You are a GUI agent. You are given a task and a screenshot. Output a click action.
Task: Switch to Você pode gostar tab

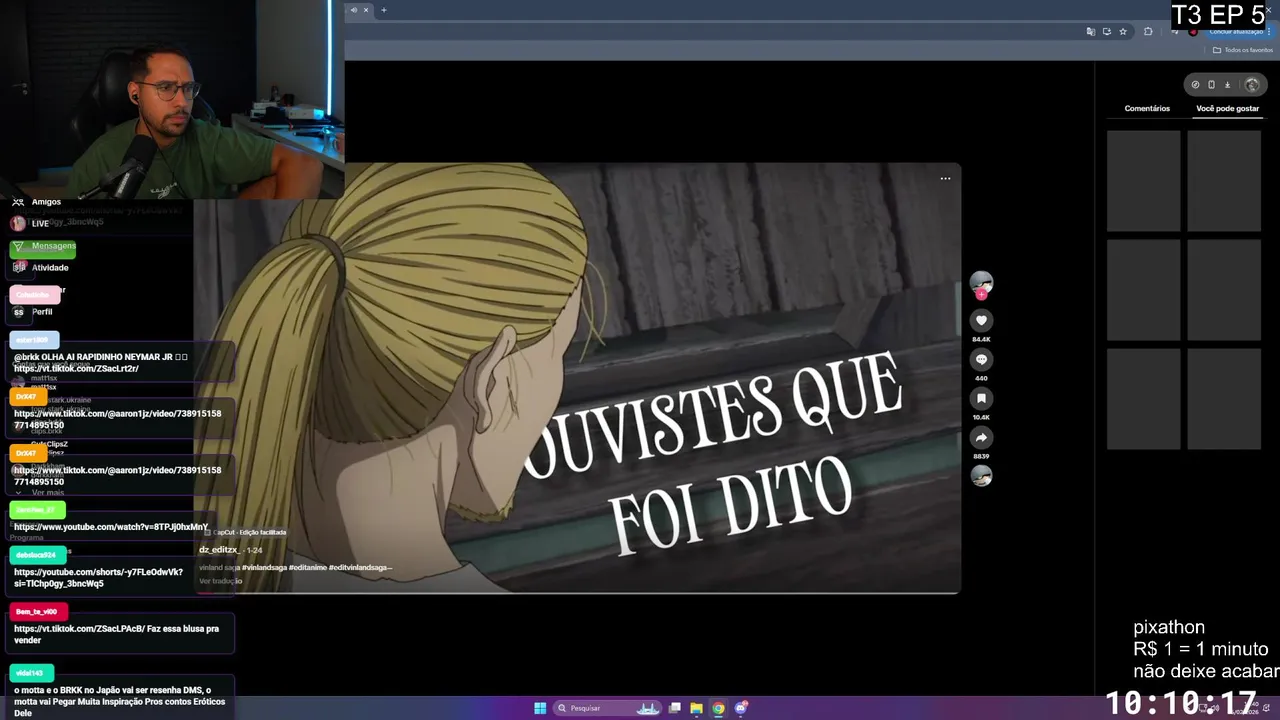pos(1227,108)
